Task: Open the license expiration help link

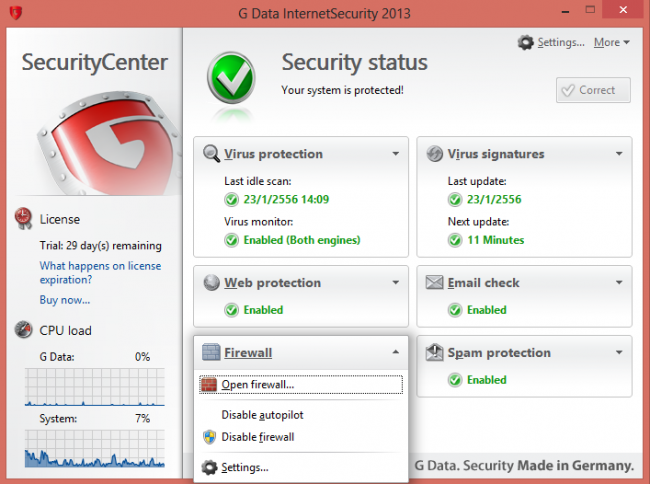Action: [100, 273]
